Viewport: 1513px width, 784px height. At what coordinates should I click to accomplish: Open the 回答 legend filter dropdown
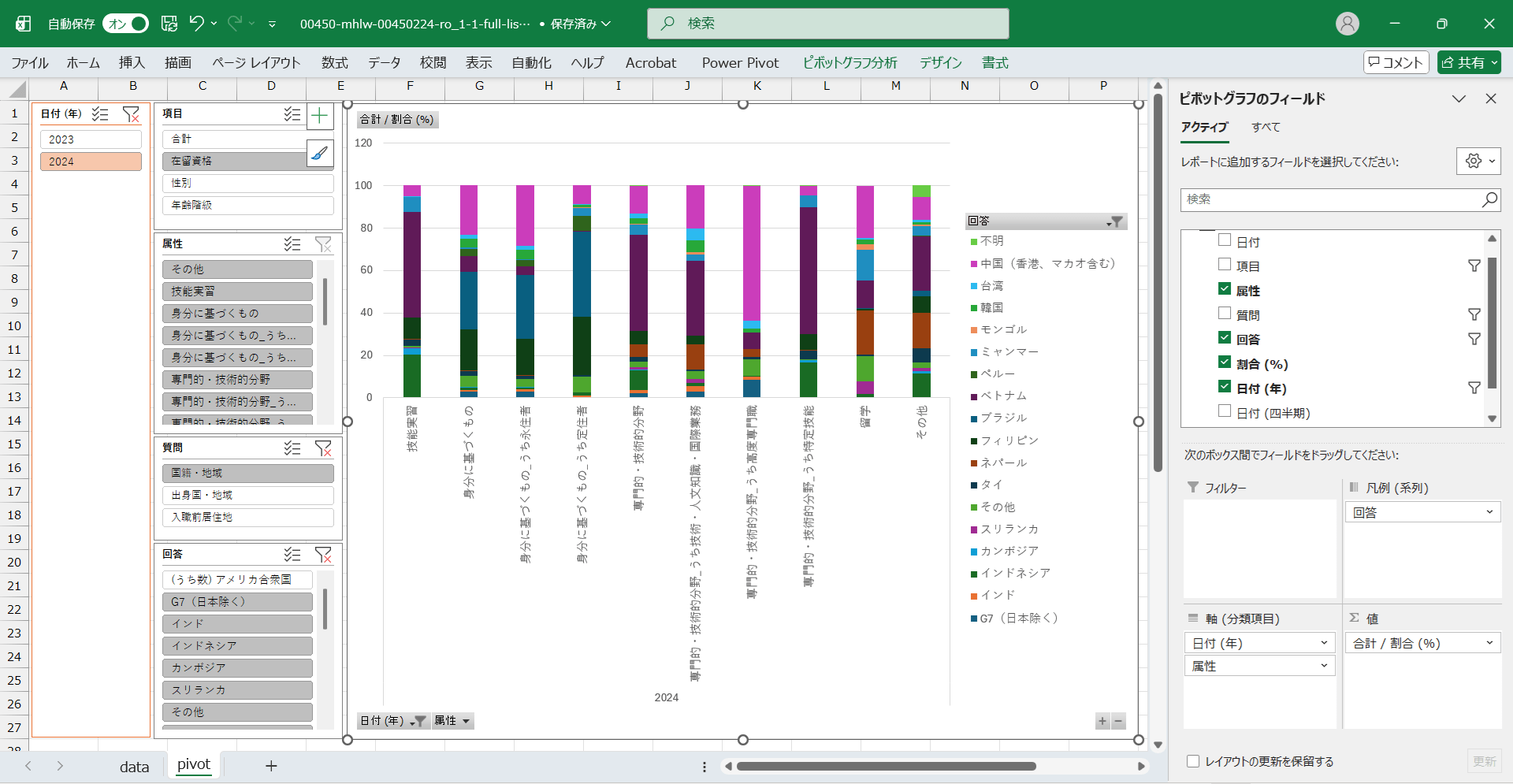(1114, 221)
